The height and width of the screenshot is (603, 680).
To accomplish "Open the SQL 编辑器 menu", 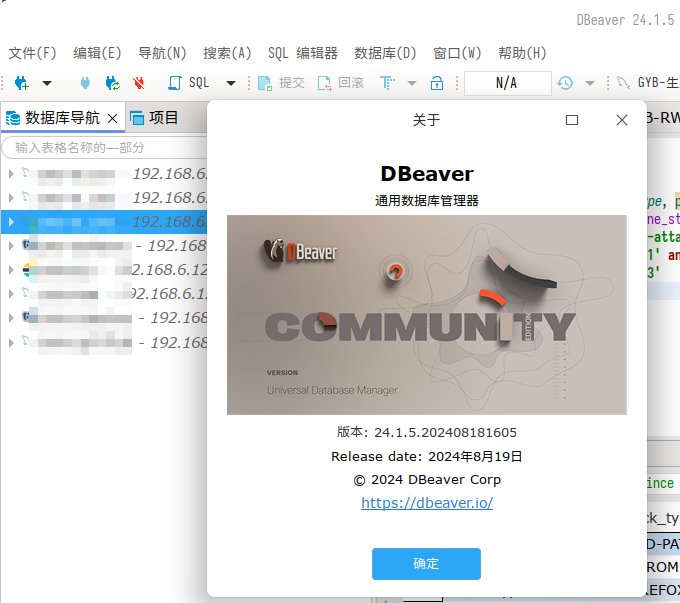I will tap(303, 53).
